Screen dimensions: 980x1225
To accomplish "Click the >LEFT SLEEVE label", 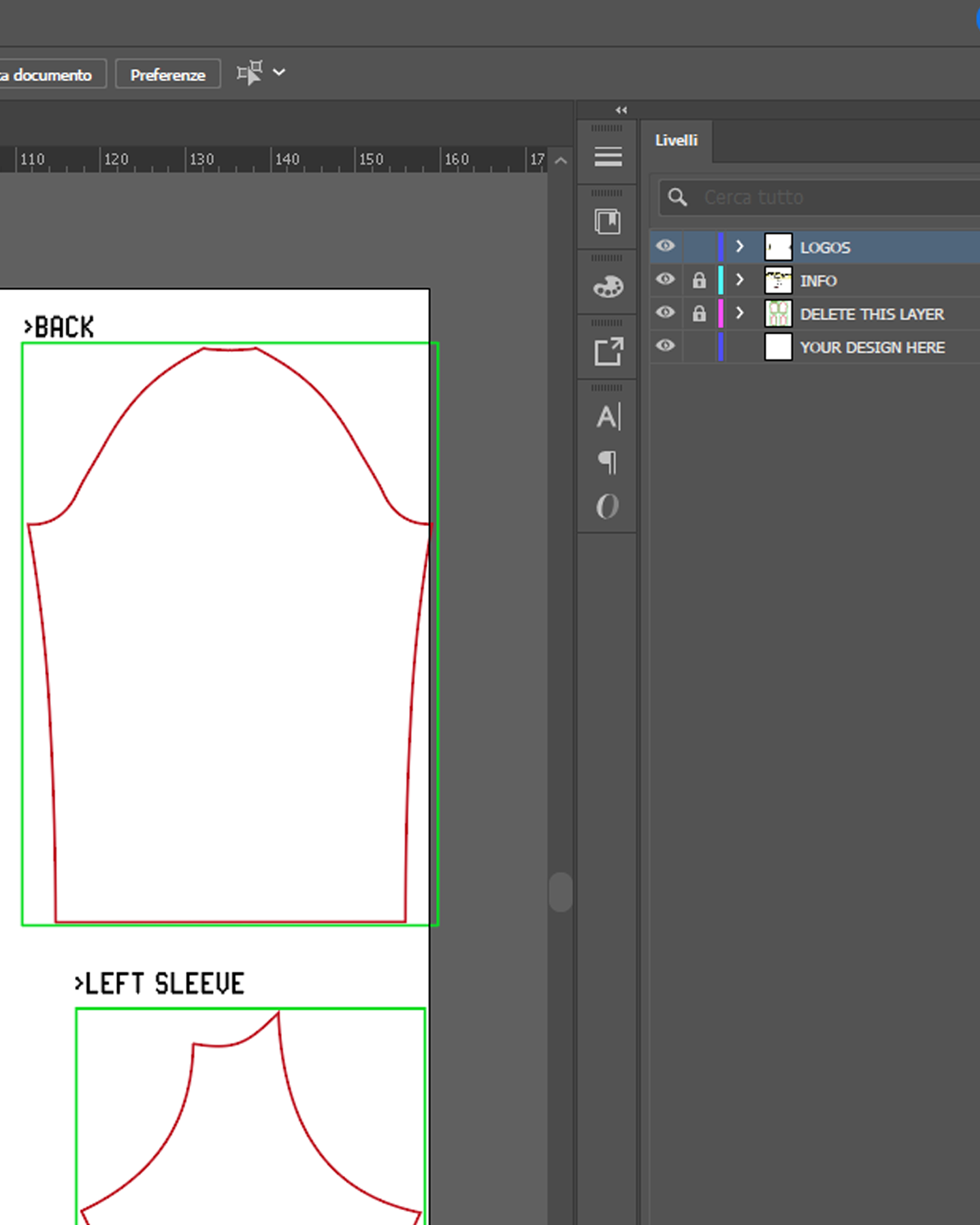I will pyautogui.click(x=159, y=984).
